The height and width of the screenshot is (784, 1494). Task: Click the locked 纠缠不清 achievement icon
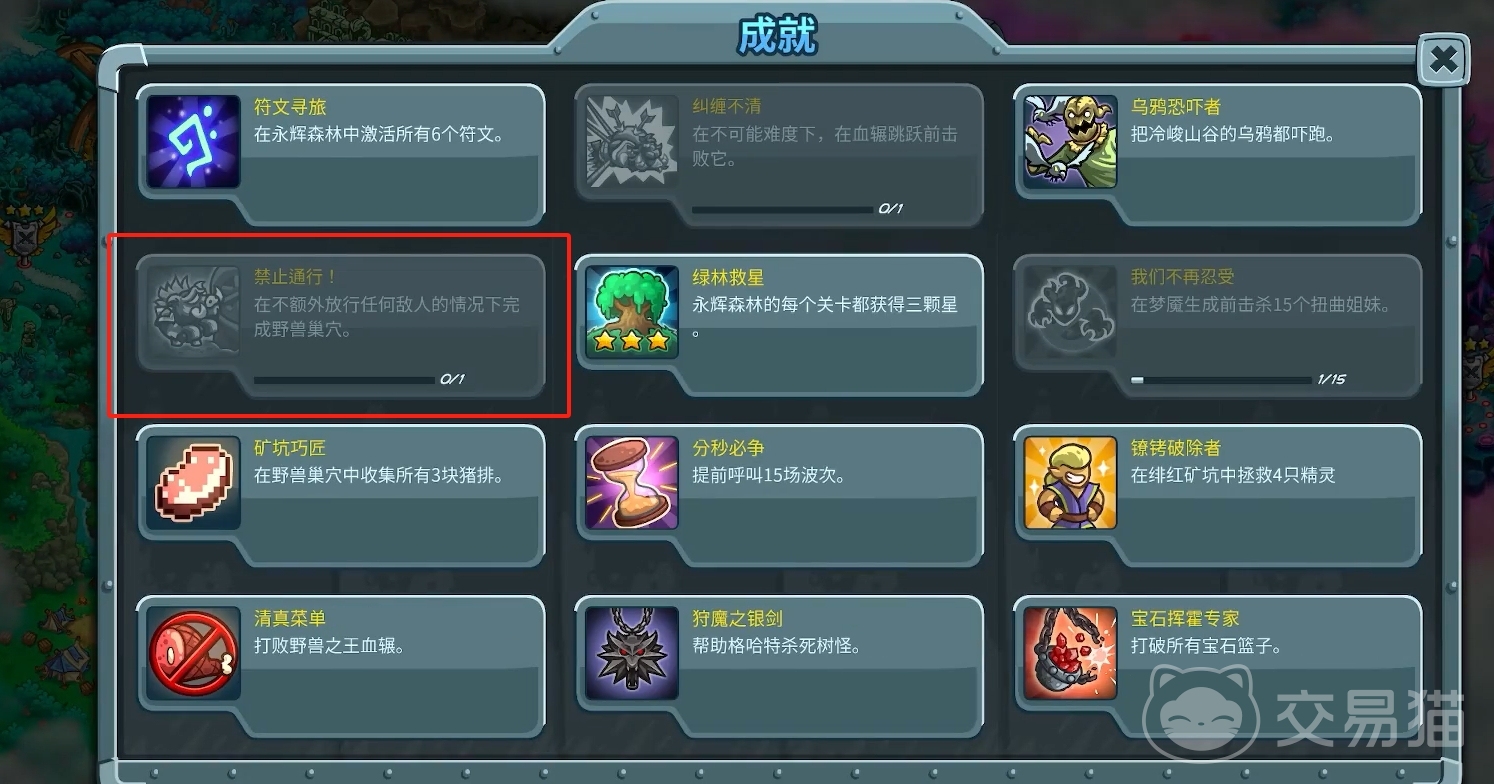tap(632, 142)
